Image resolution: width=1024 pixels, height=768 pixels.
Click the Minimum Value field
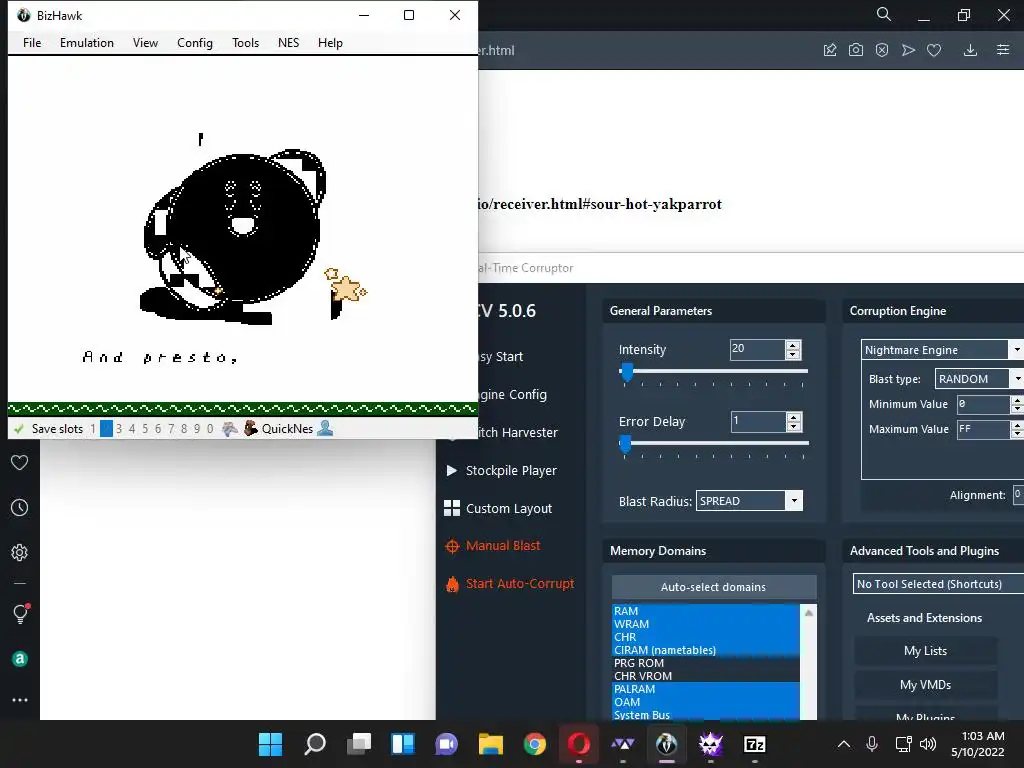point(983,404)
